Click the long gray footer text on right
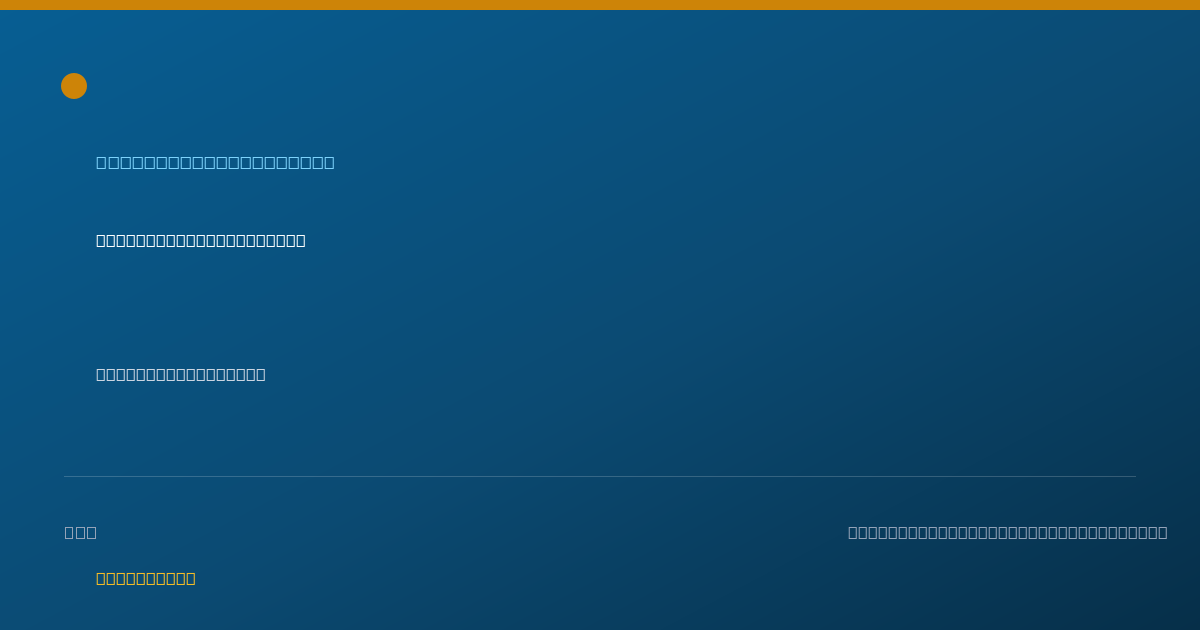The image size is (1200, 630). [1008, 532]
